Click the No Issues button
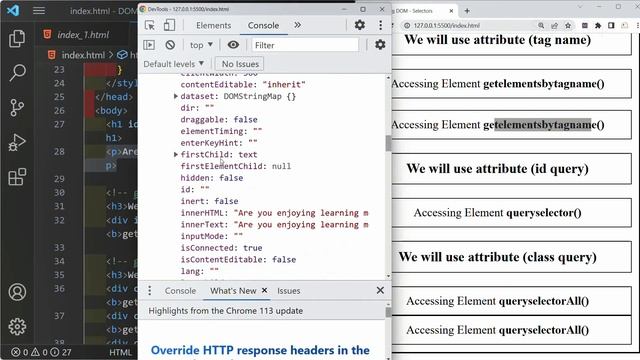This screenshot has height=360, width=640. tap(240, 64)
